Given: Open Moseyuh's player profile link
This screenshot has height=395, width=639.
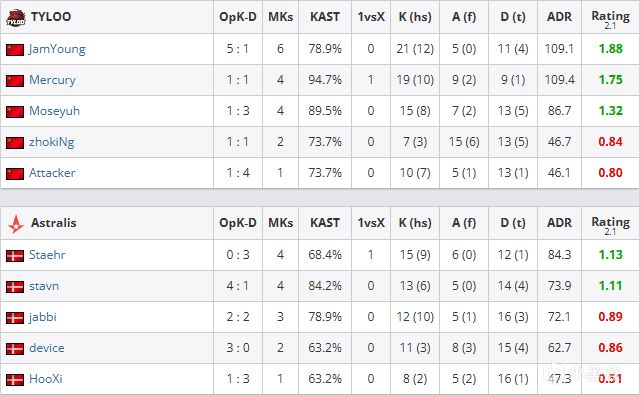Looking at the screenshot, I should coord(54,111).
